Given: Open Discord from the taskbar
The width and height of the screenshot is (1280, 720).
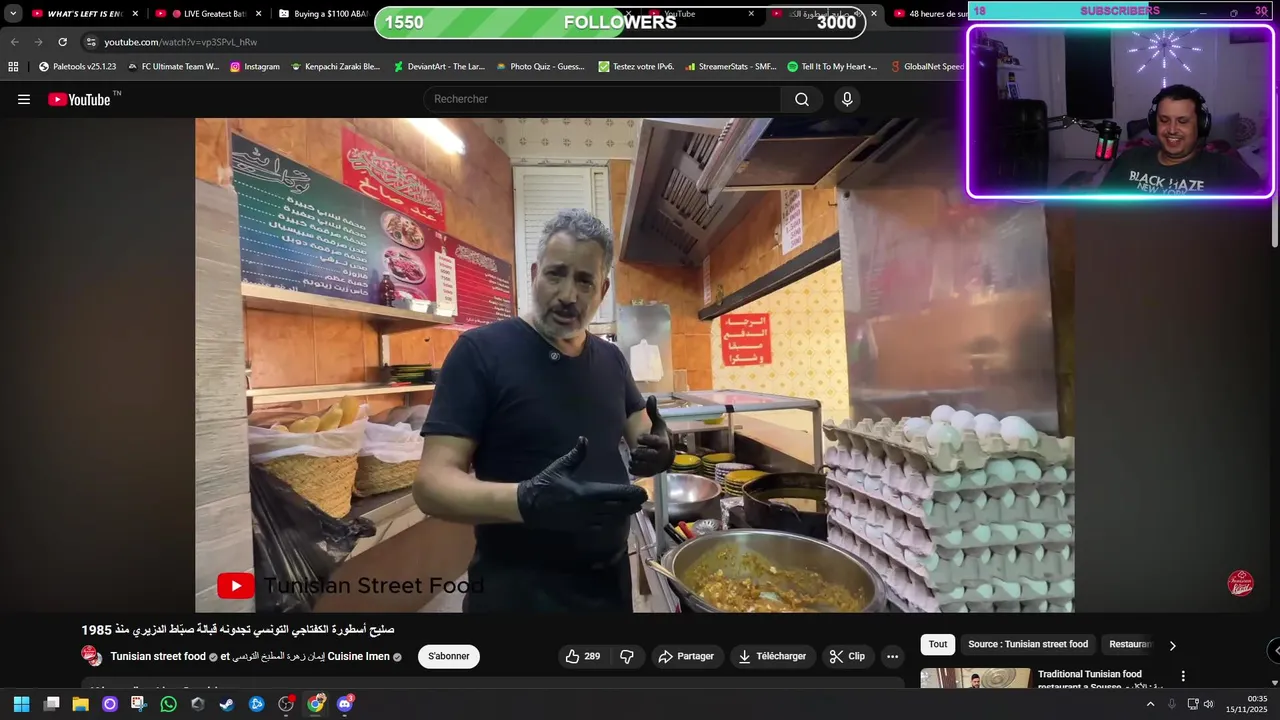Looking at the screenshot, I should 345,704.
